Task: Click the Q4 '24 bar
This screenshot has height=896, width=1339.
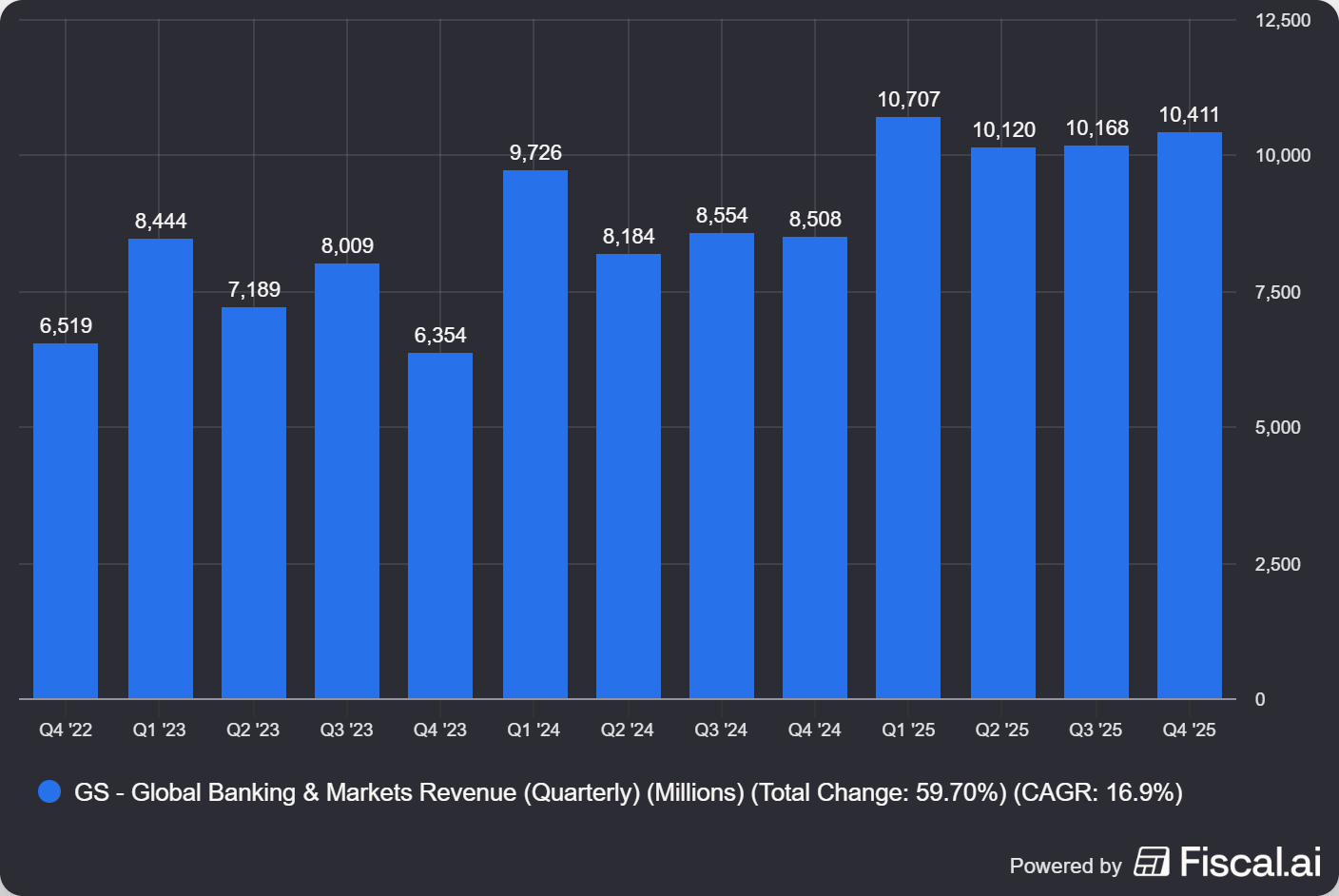Action: point(815,468)
